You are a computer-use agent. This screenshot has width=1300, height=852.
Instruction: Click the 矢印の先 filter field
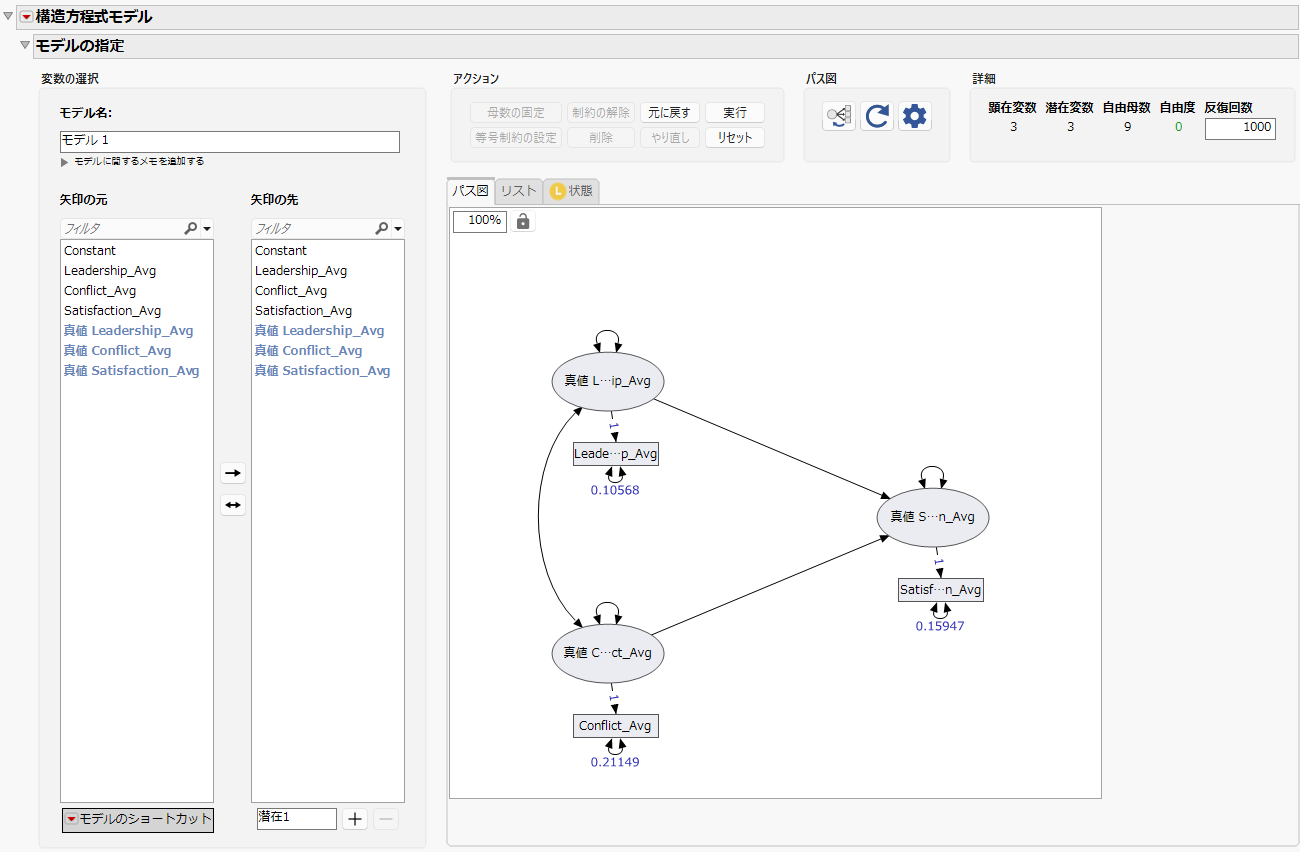click(313, 229)
